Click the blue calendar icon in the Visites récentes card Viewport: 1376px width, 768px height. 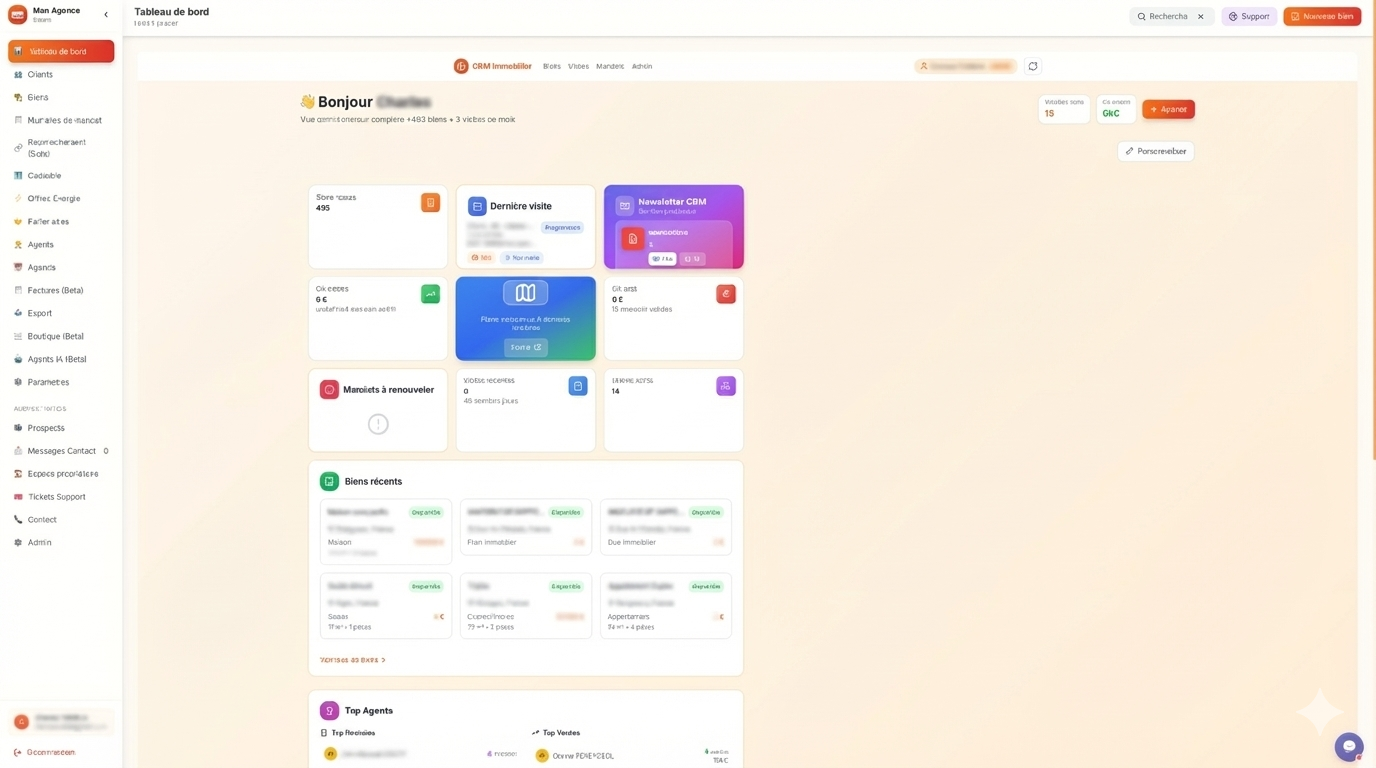click(578, 386)
